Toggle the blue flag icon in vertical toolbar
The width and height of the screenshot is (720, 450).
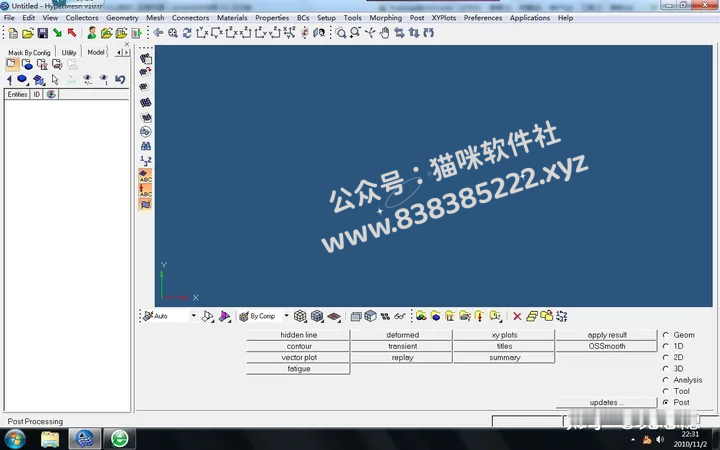pos(146,204)
